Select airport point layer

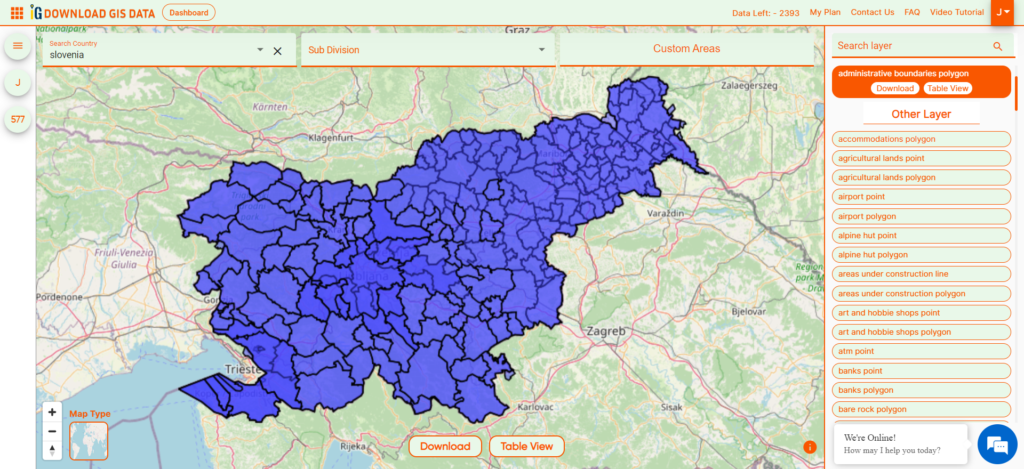click(921, 197)
